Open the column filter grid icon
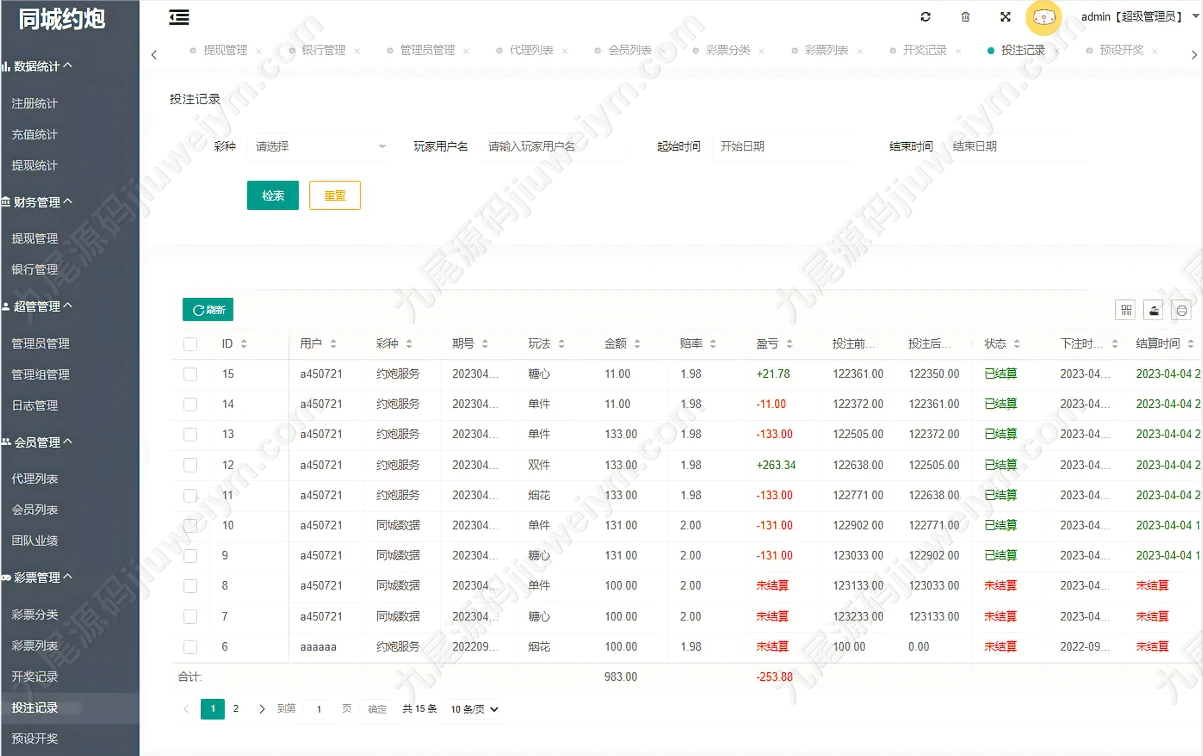1203x756 pixels. coord(1126,310)
